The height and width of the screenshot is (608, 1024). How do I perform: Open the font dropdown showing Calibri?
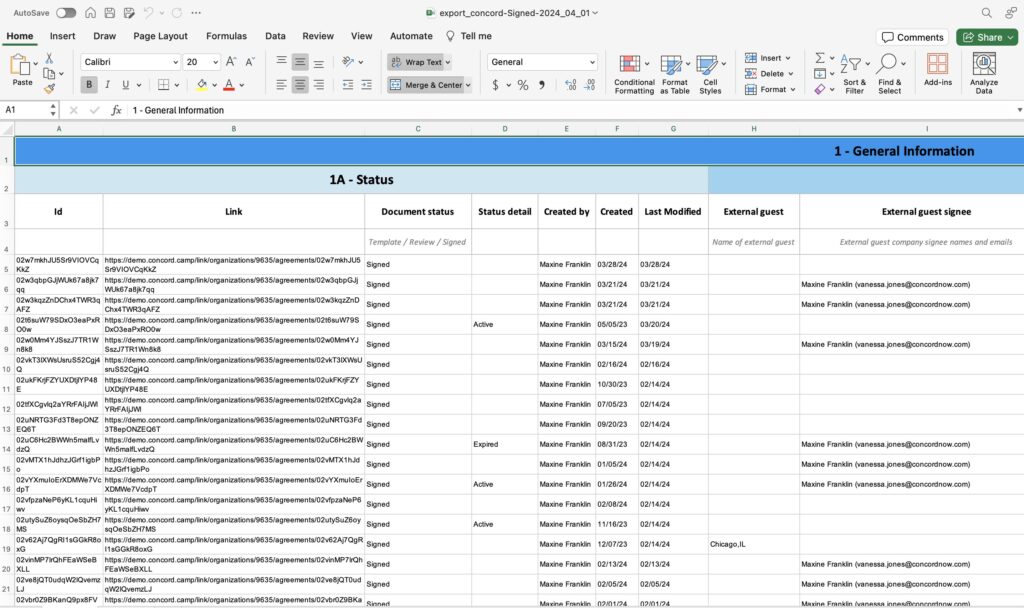click(129, 62)
